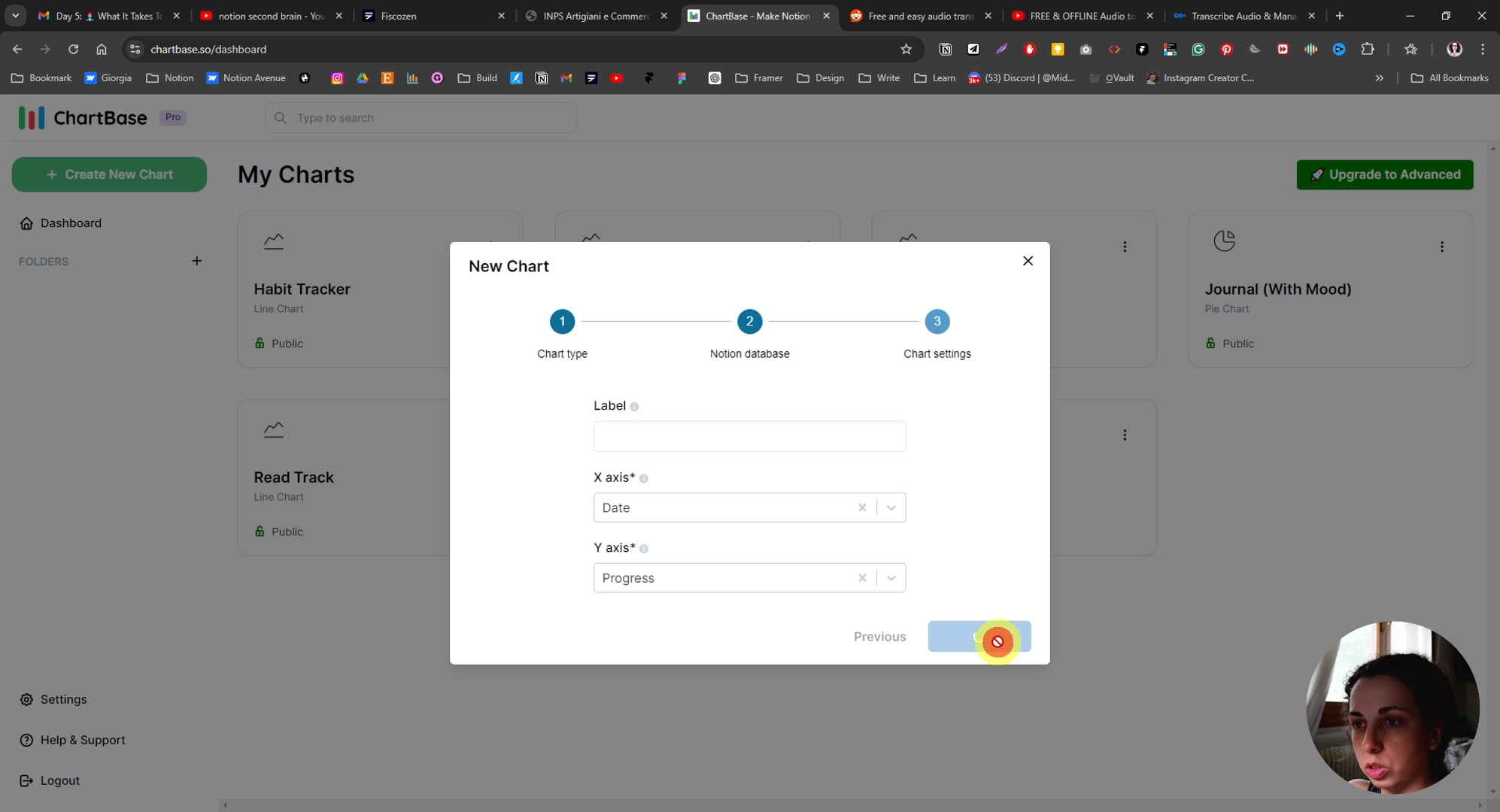Click Upgrade to Advanced

1384,174
